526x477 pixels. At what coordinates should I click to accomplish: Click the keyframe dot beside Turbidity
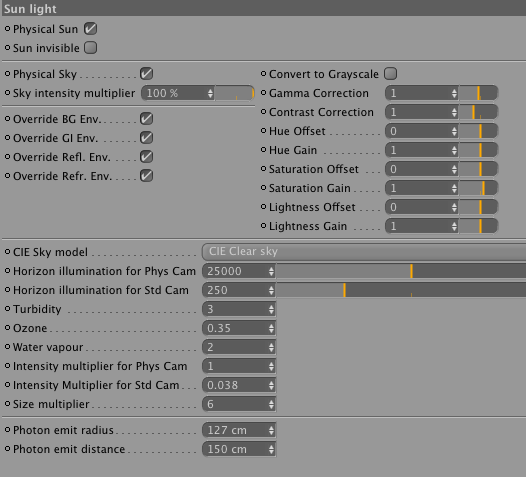pos(7,309)
